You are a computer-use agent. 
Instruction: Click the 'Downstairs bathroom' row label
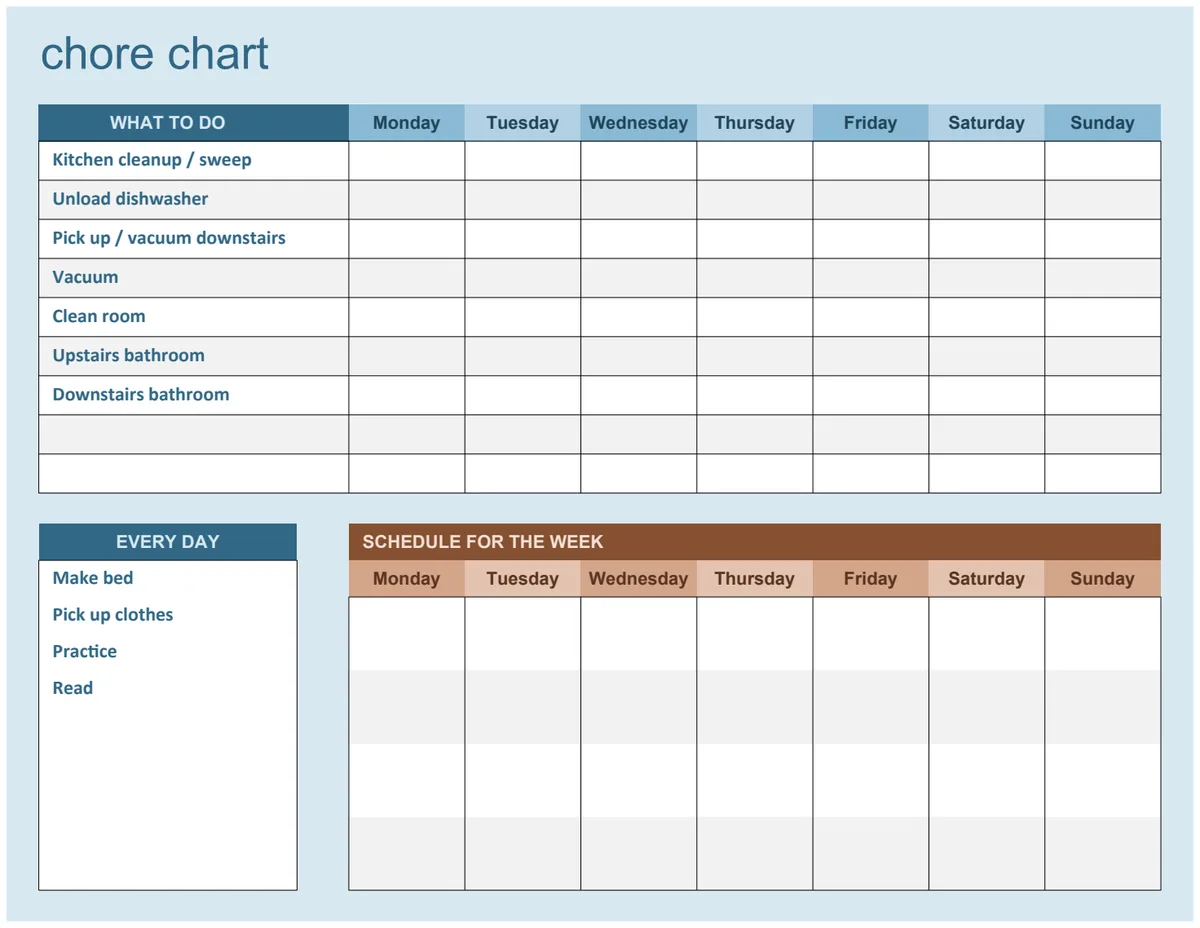141,394
